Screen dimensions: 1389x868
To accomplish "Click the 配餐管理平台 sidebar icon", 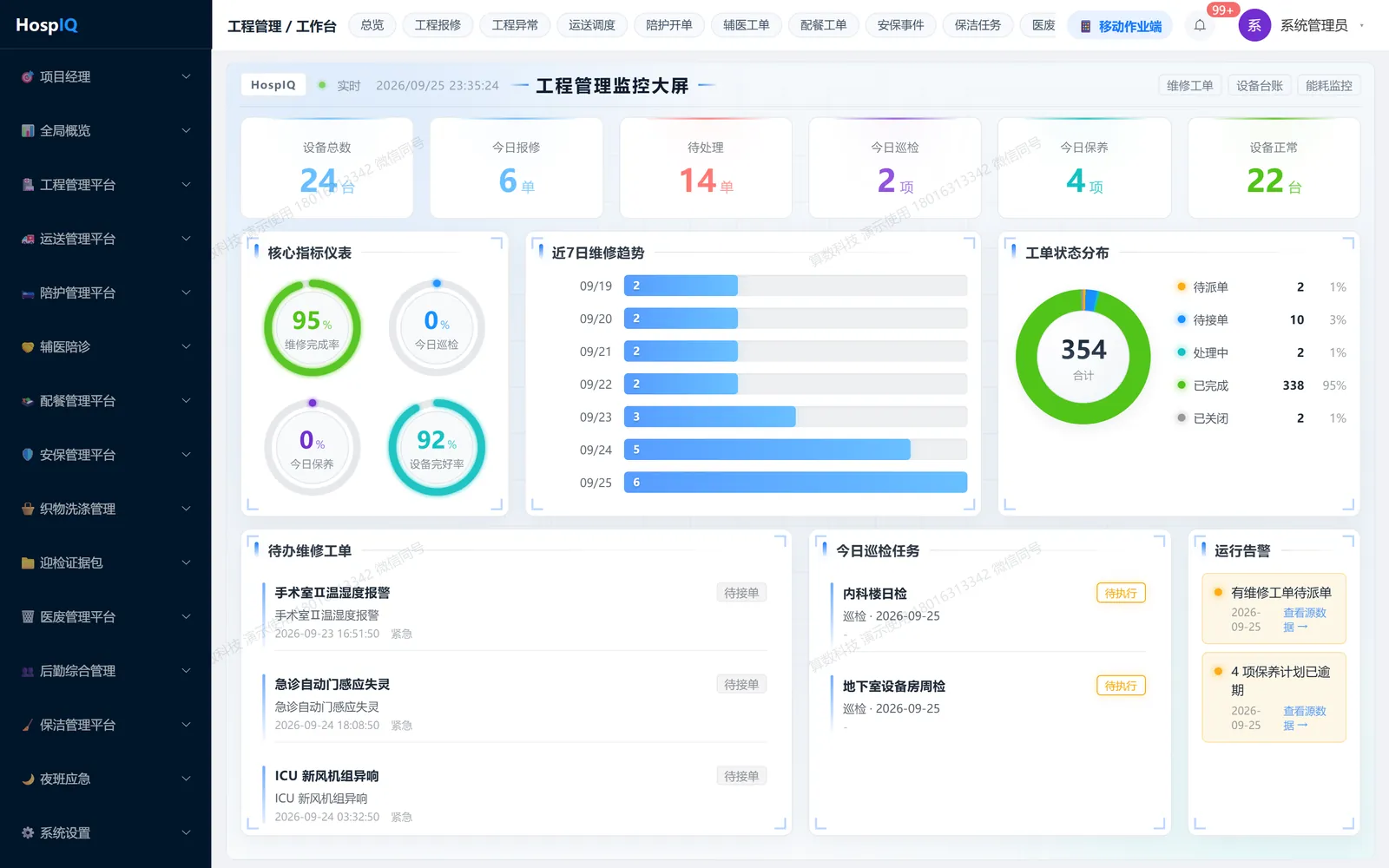I will 28,401.
